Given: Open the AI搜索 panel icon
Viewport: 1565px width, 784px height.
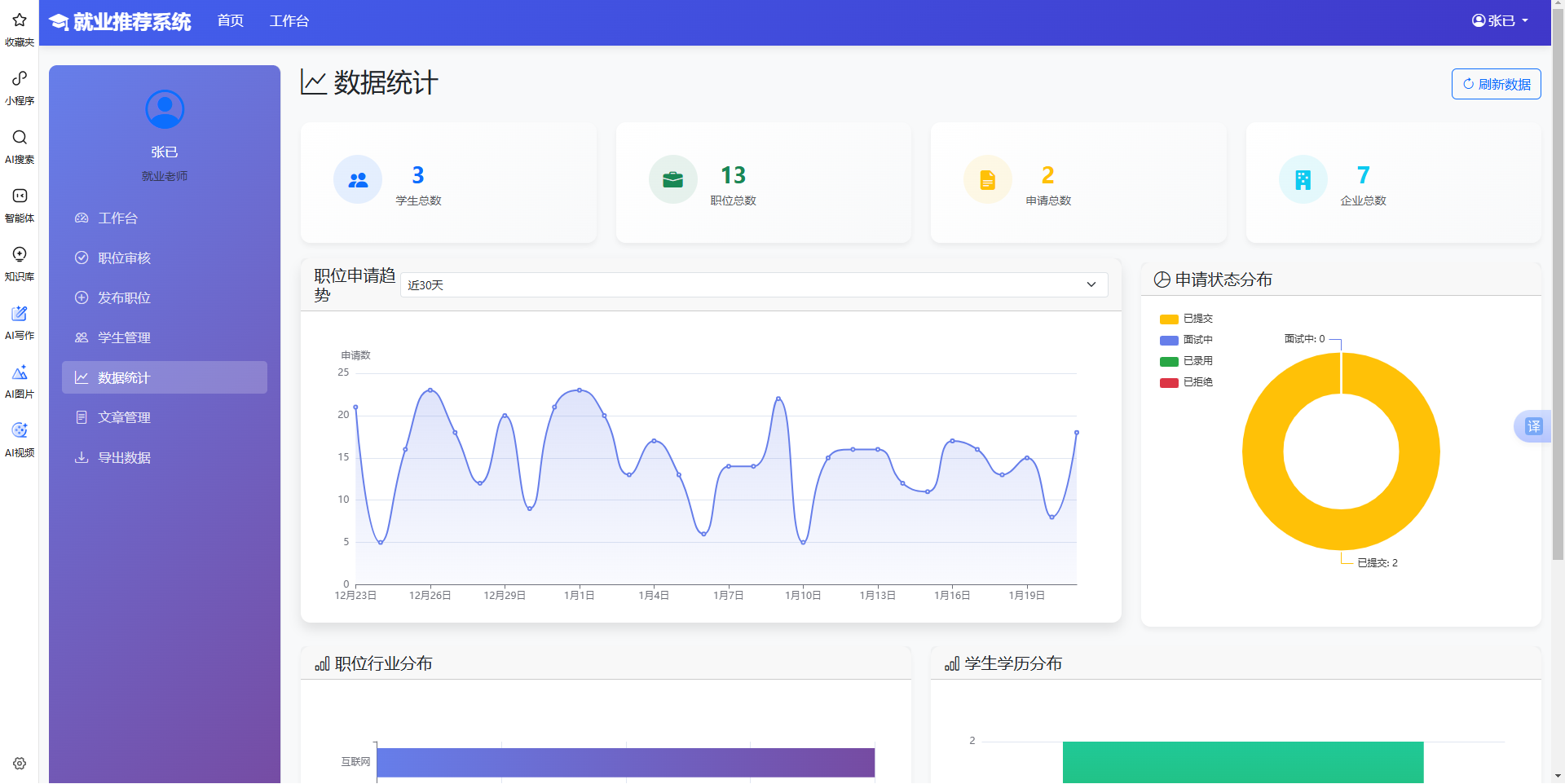Looking at the screenshot, I should pos(19,138).
